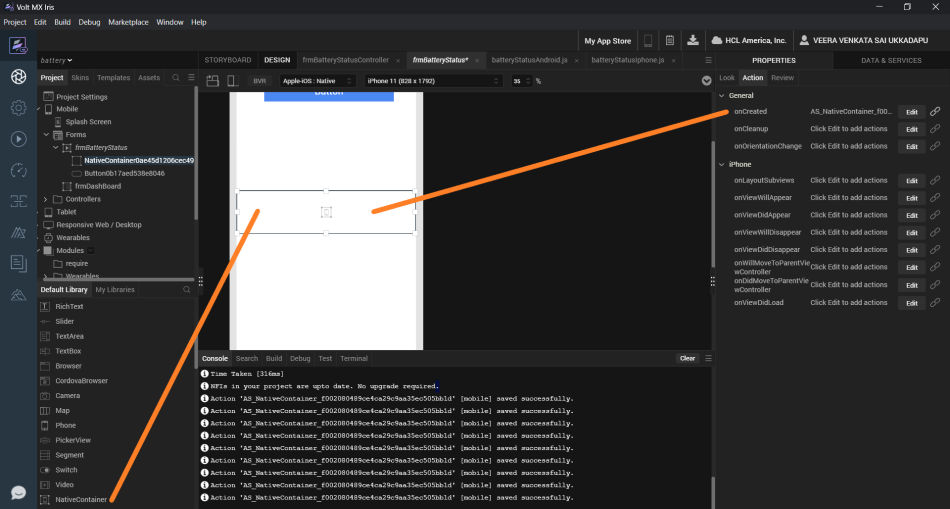Image resolution: width=950 pixels, height=509 pixels.
Task: Open the clipboard icon in top toolbar
Action: 669,41
